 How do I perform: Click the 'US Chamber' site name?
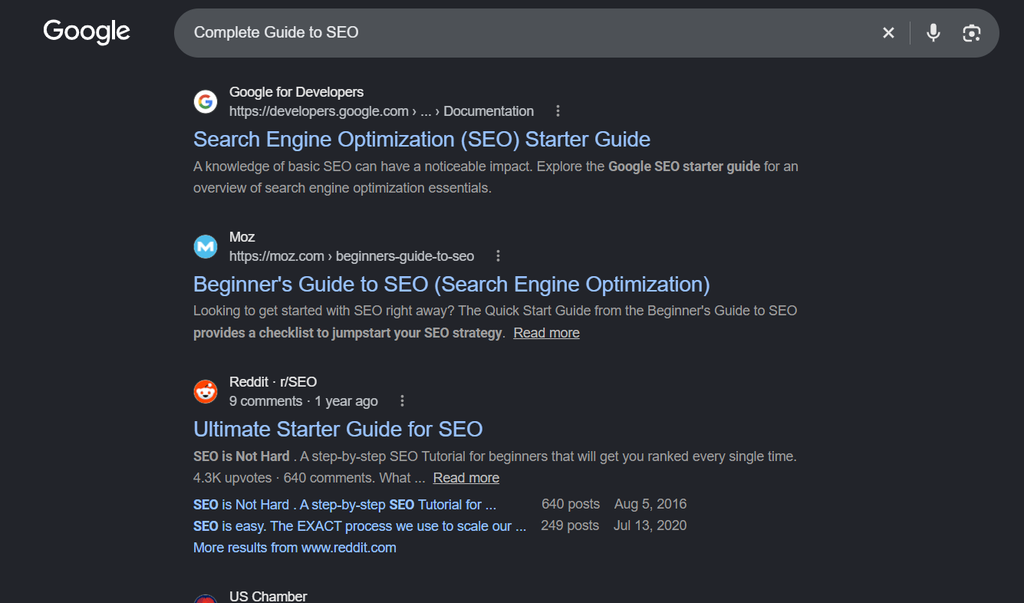[268, 596]
